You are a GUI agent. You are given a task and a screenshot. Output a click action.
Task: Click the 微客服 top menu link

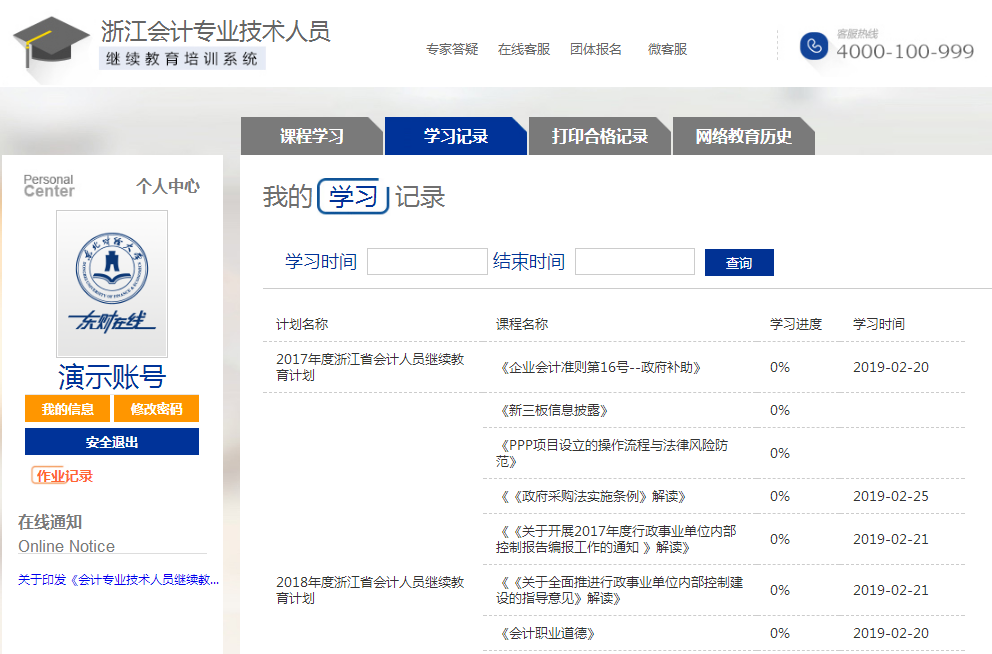pyautogui.click(x=667, y=49)
